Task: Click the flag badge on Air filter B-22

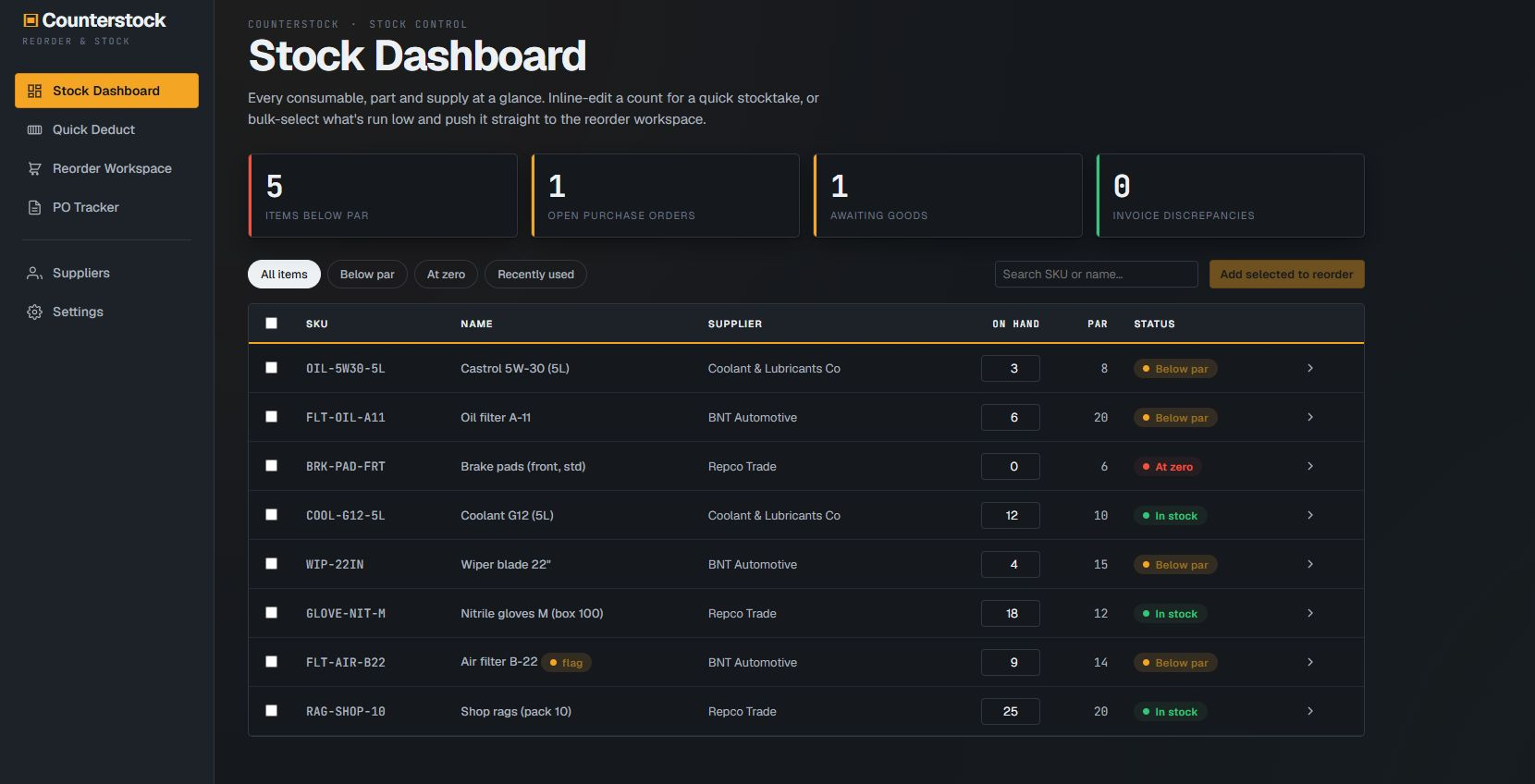Action: click(x=567, y=662)
